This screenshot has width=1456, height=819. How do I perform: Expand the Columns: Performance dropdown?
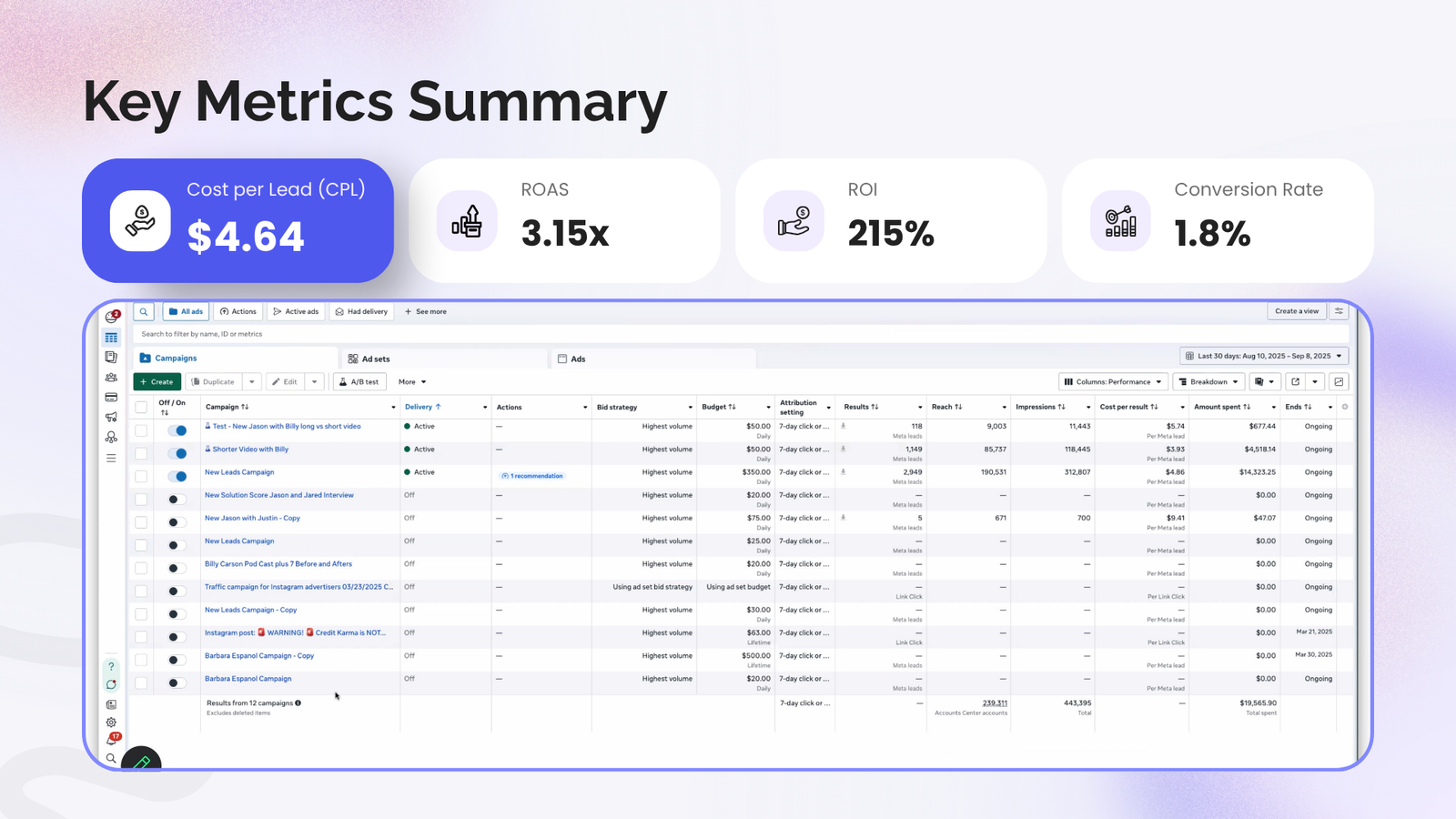(1112, 381)
